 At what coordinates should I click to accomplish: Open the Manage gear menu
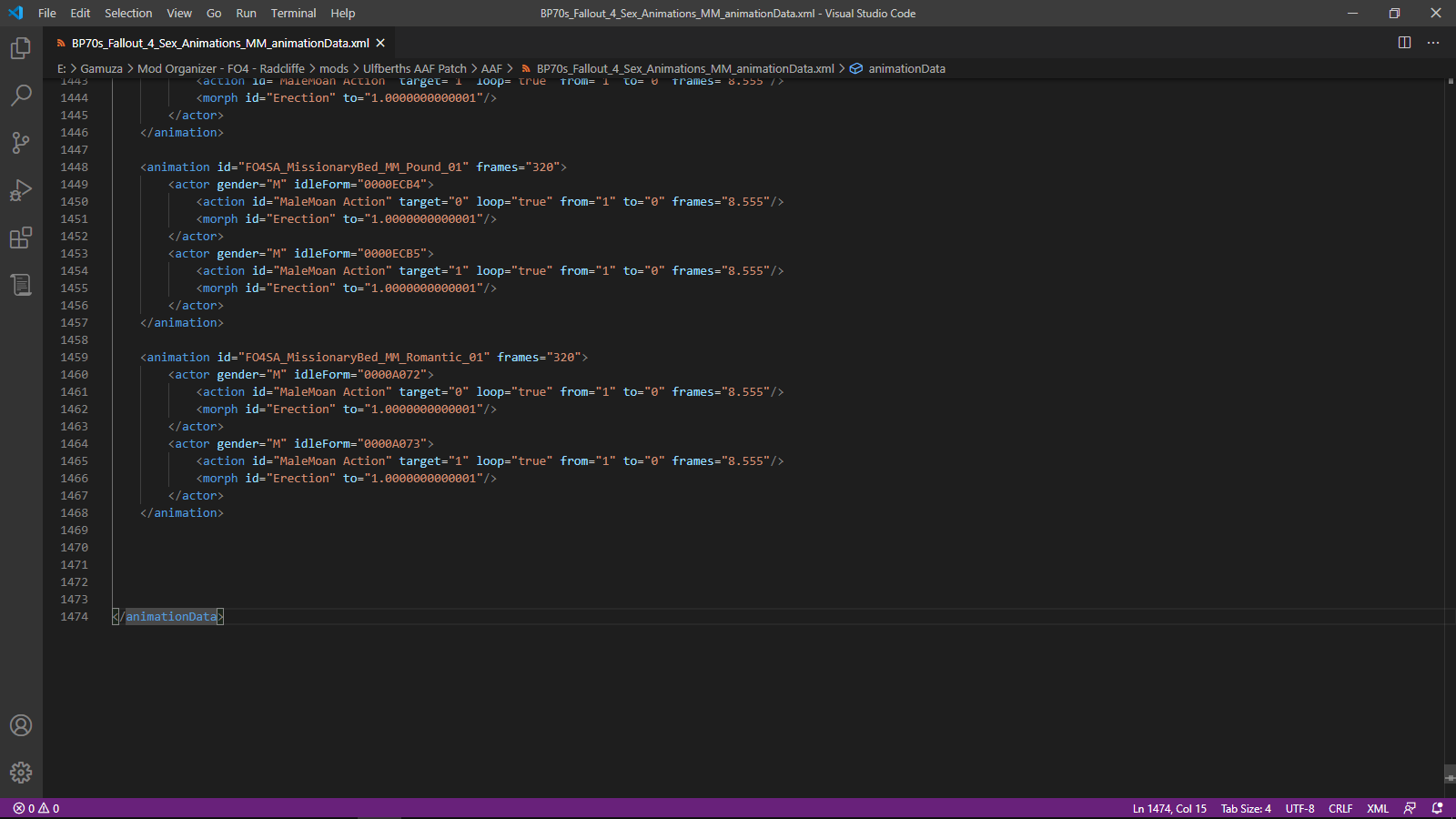[21, 773]
